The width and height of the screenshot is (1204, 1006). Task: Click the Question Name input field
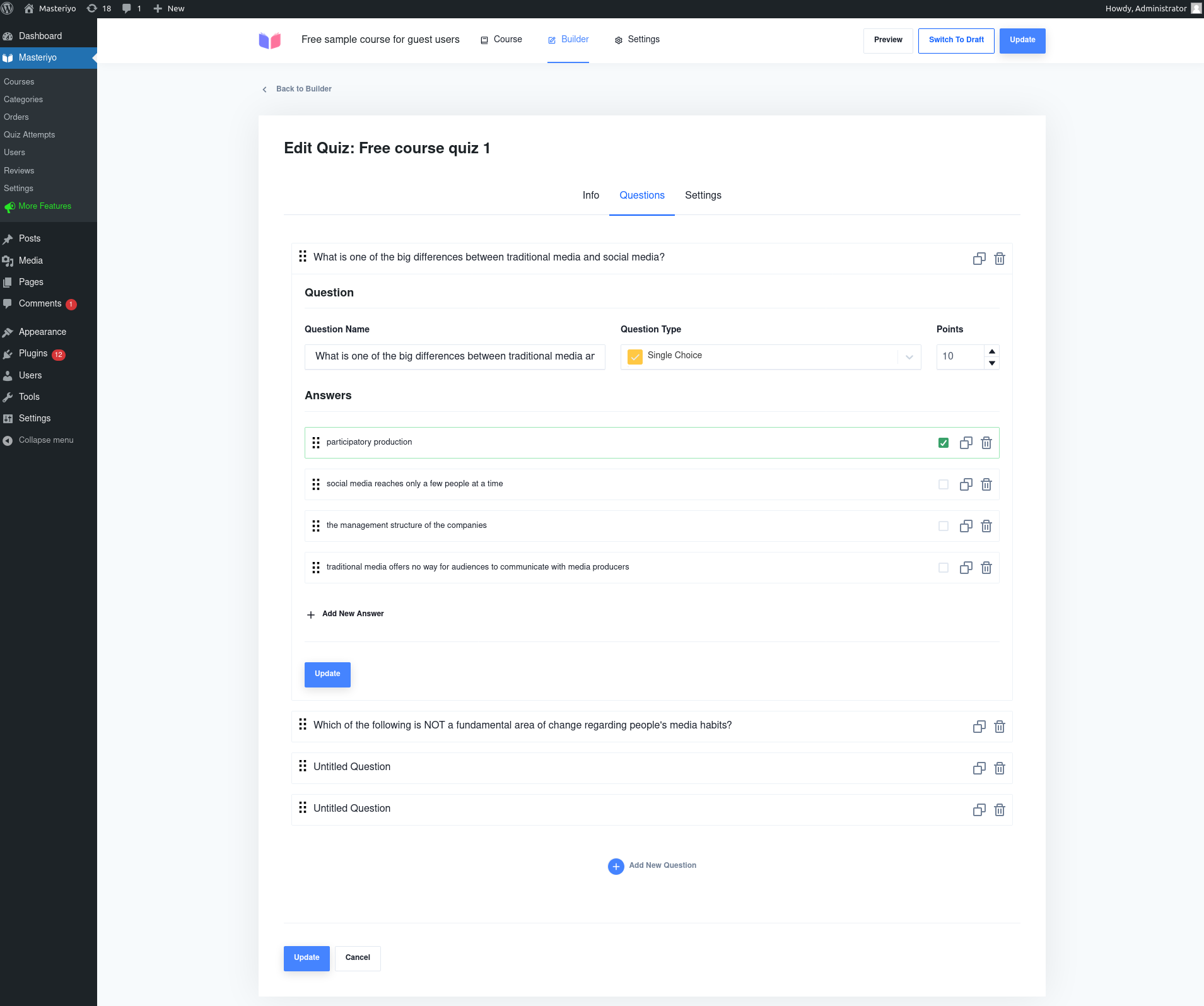point(455,357)
